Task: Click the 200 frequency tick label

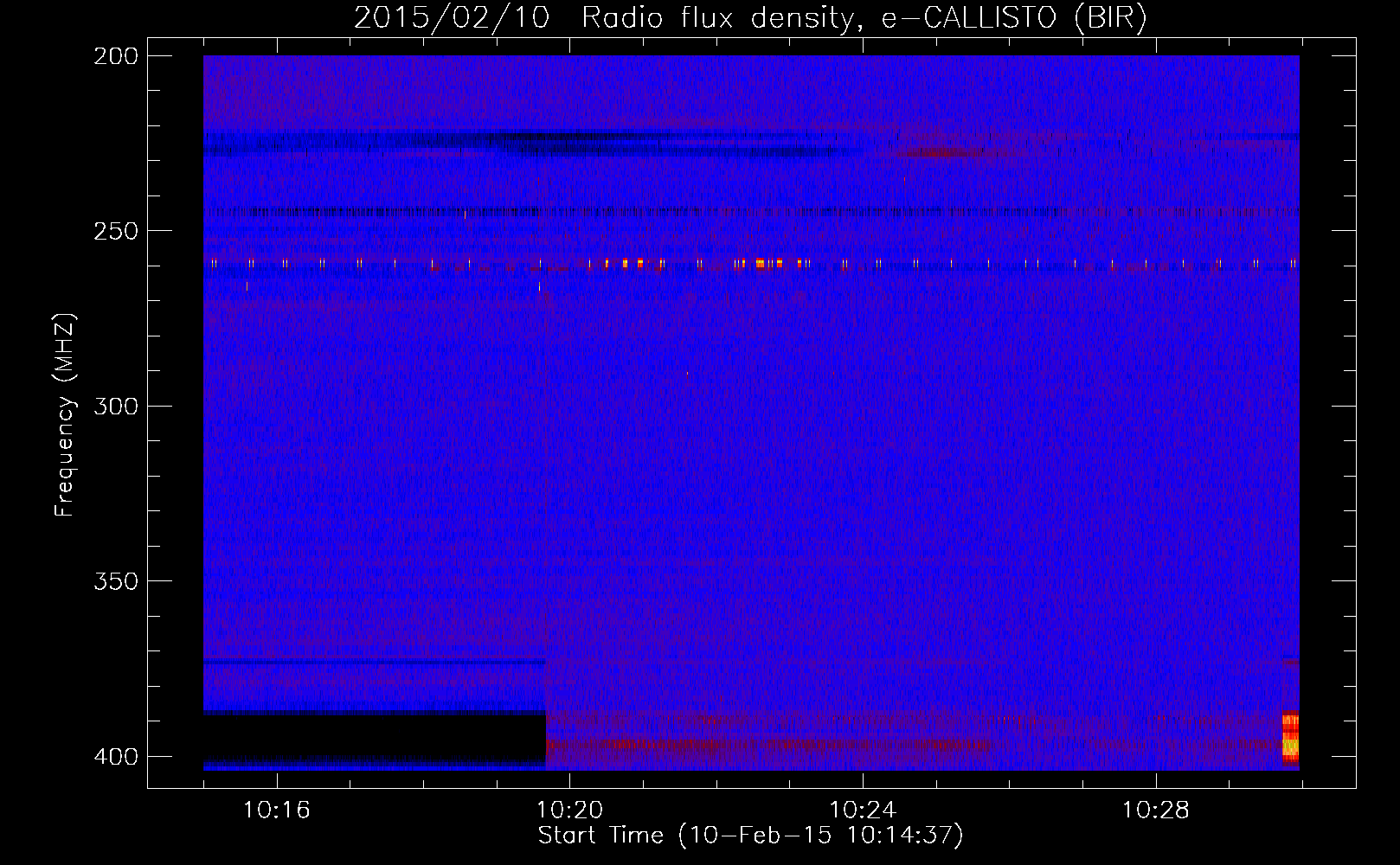Action: click(x=115, y=56)
